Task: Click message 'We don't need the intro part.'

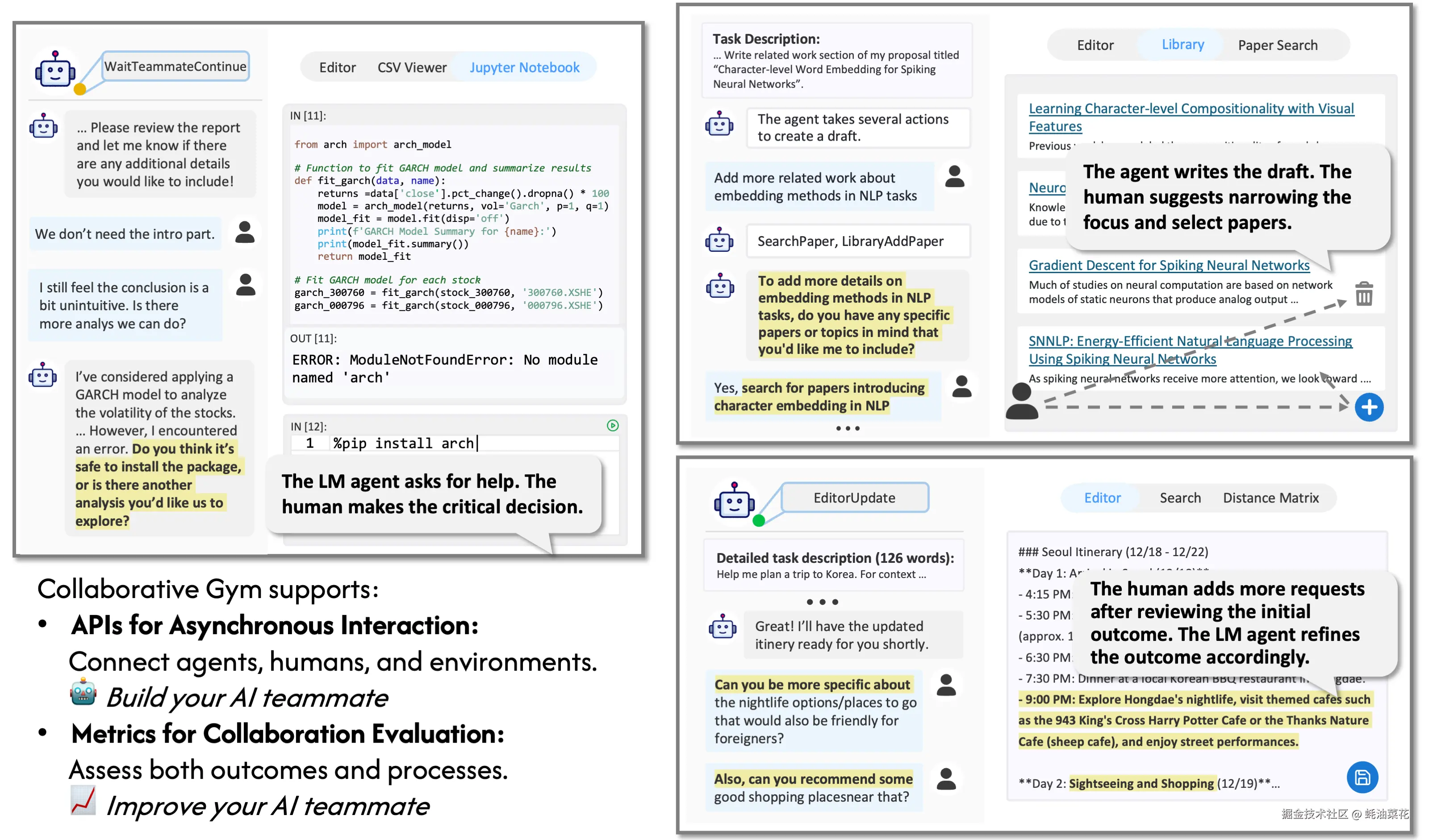Action: (x=125, y=233)
